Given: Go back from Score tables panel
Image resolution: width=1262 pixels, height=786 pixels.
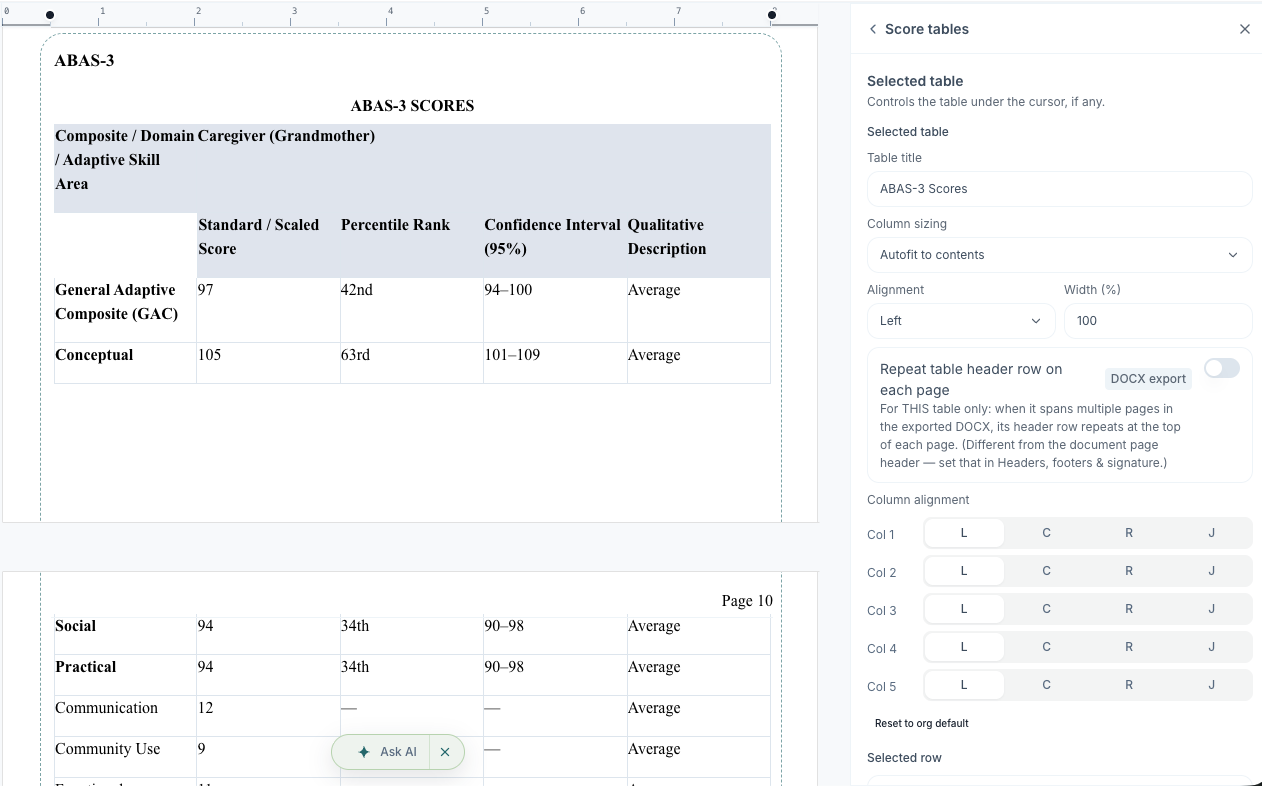Looking at the screenshot, I should tap(873, 29).
